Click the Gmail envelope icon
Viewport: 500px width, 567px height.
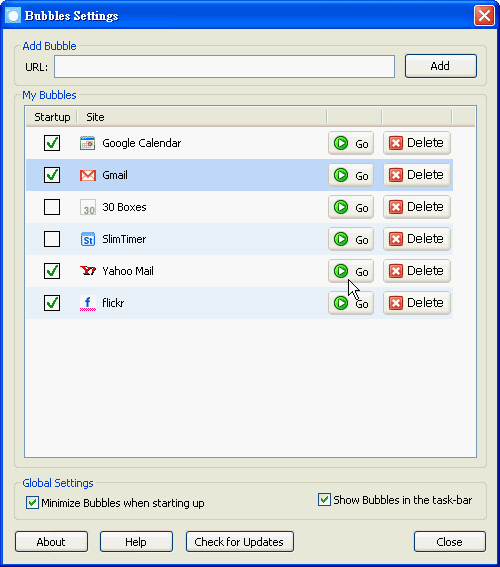(x=87, y=175)
